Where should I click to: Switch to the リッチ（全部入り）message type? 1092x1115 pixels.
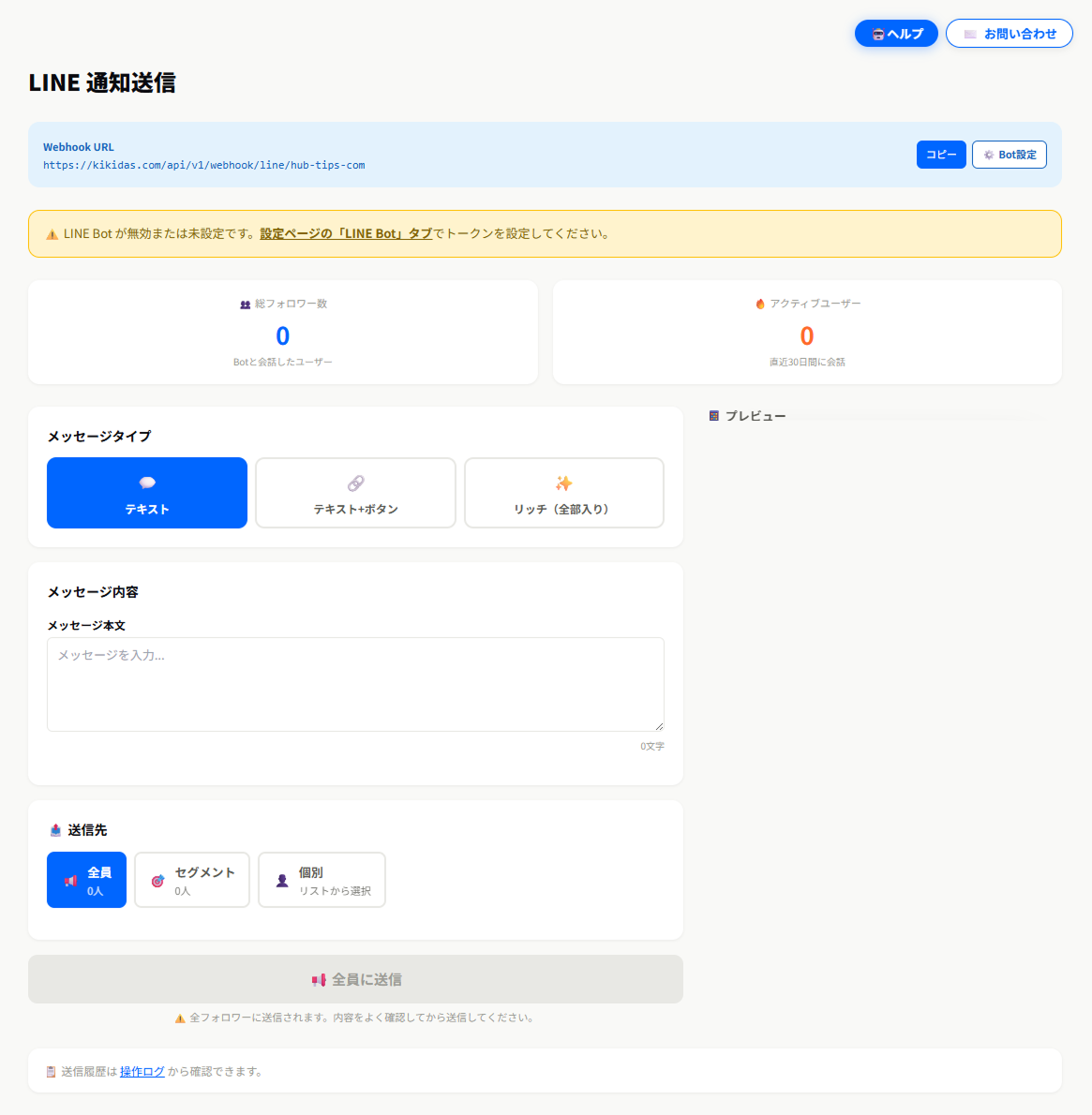(563, 493)
